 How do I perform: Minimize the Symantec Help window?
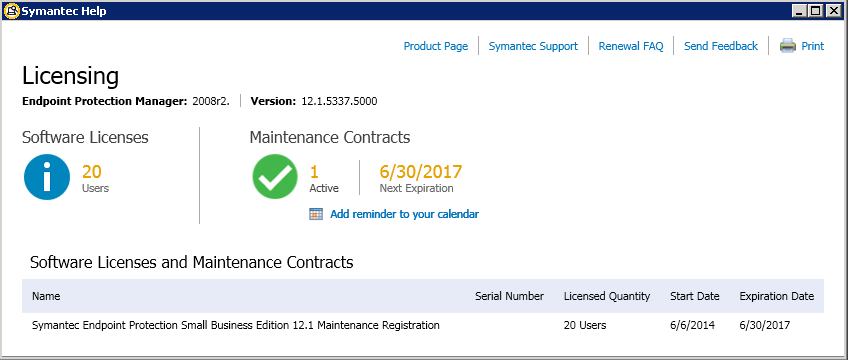[x=801, y=10]
